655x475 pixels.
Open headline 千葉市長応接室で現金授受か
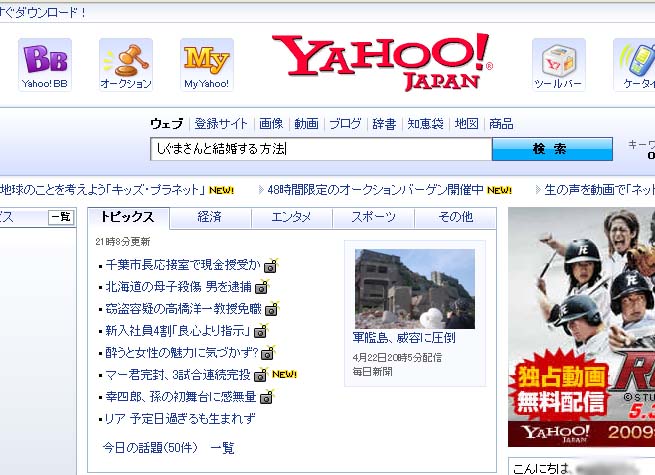pyautogui.click(x=183, y=265)
